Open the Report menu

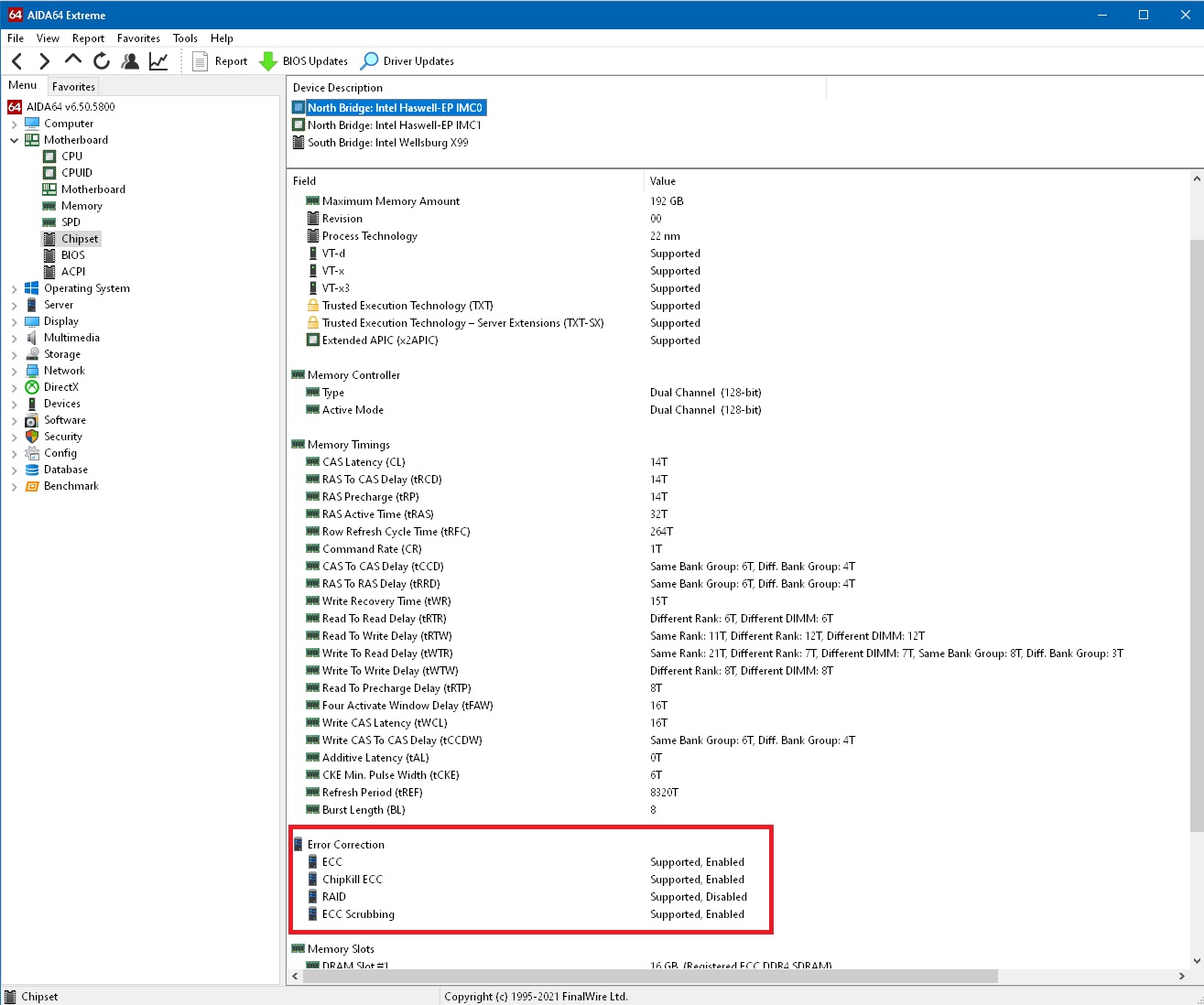click(x=88, y=38)
